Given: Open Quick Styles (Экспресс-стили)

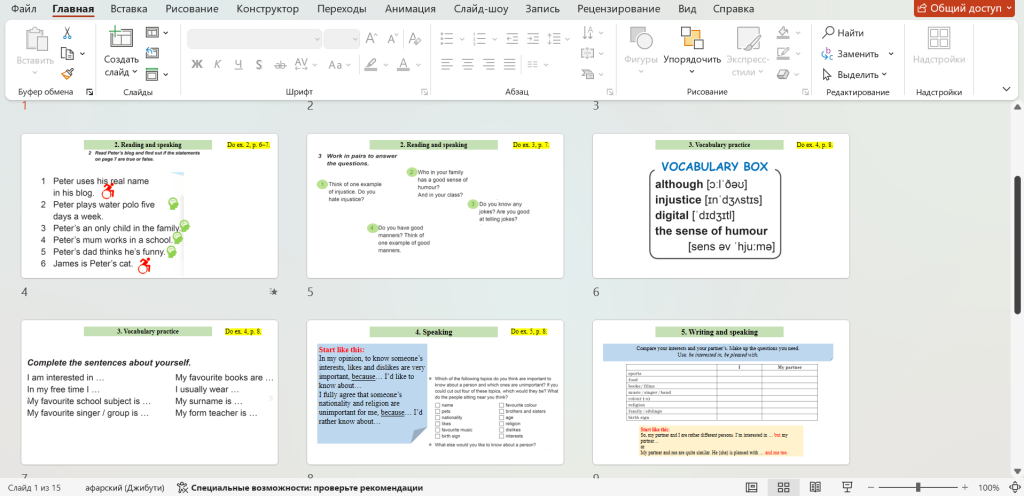Looking at the screenshot, I should 748,52.
